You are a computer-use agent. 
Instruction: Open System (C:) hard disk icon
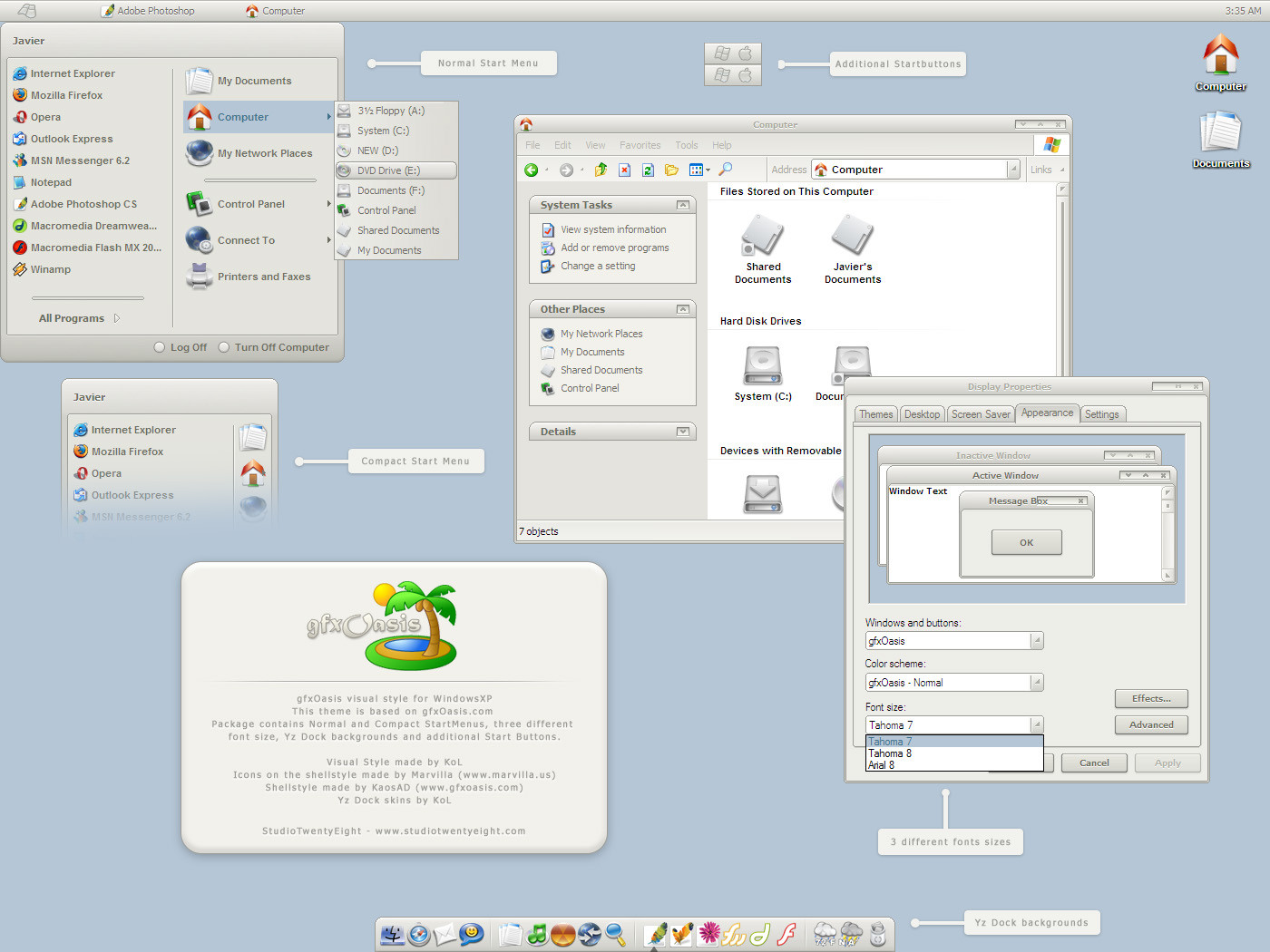tap(763, 374)
